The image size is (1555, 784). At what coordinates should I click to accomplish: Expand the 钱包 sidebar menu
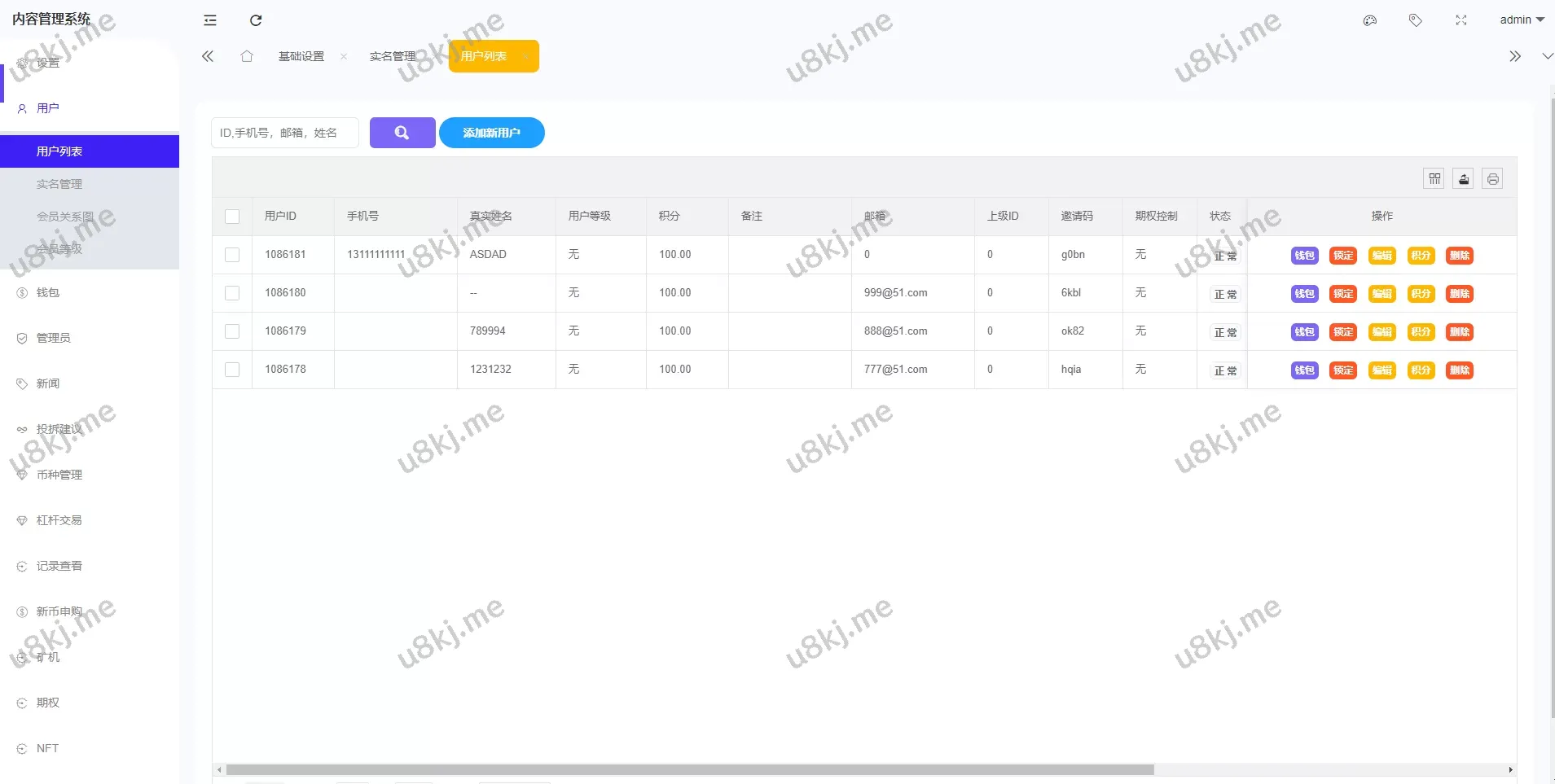48,292
